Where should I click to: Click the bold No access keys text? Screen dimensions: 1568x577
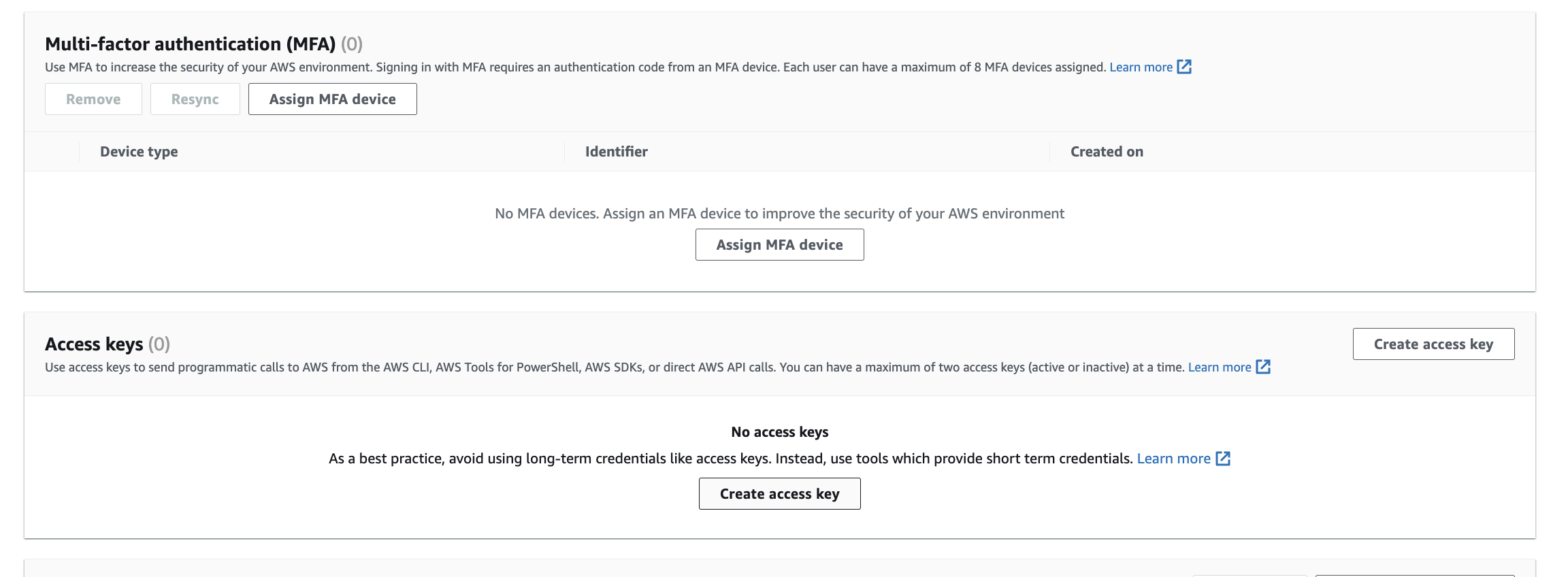click(x=779, y=432)
